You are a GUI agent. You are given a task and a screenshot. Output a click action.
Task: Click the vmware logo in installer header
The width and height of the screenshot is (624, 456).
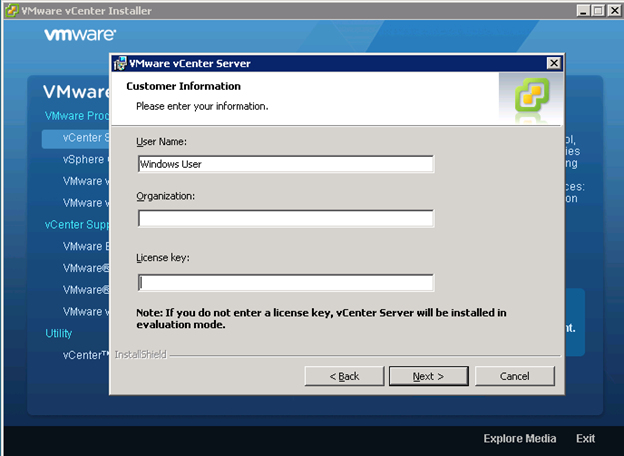coord(80,35)
